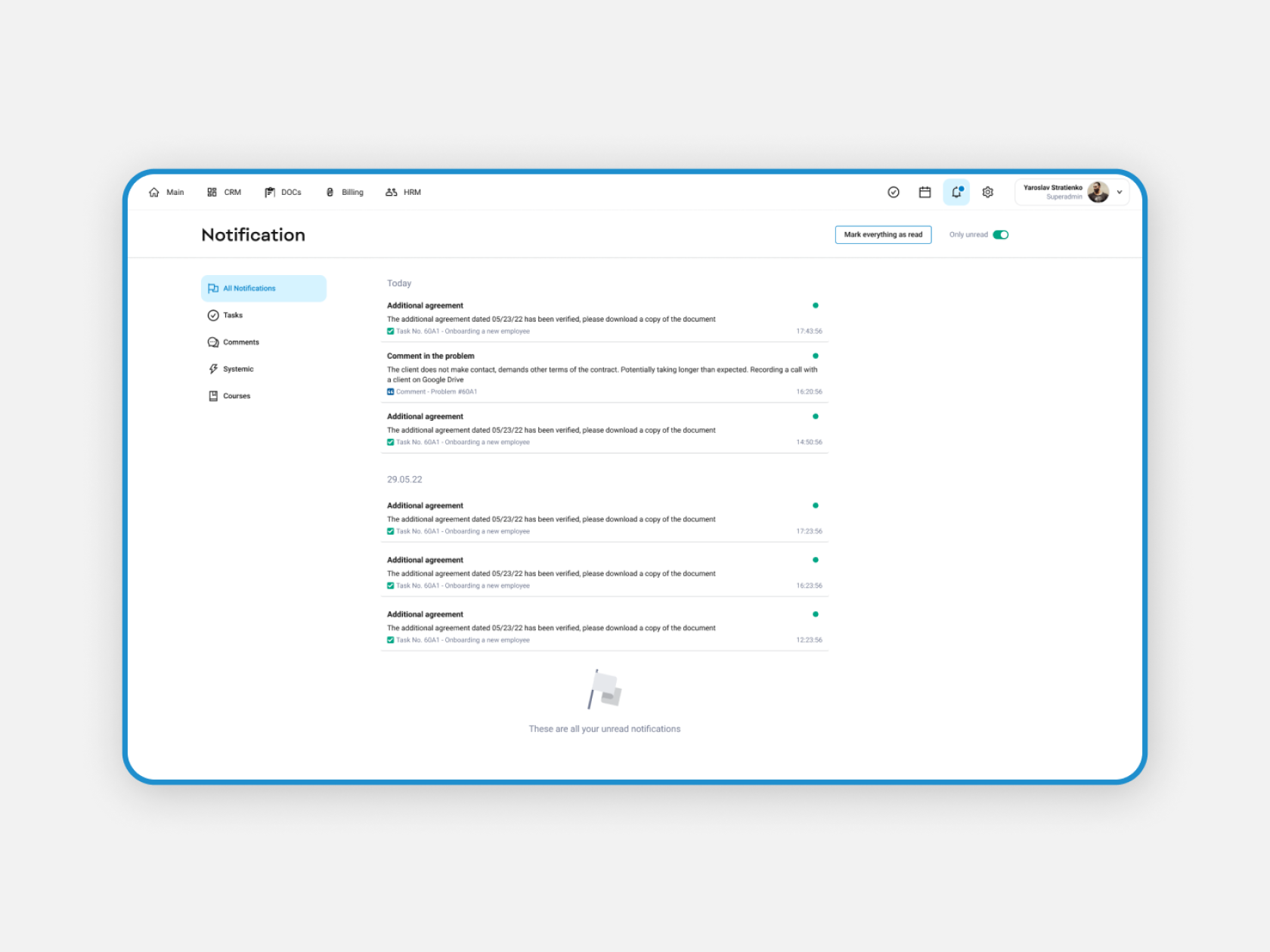Select the Comments filter in sidebar
The width and height of the screenshot is (1270, 952).
[240, 342]
